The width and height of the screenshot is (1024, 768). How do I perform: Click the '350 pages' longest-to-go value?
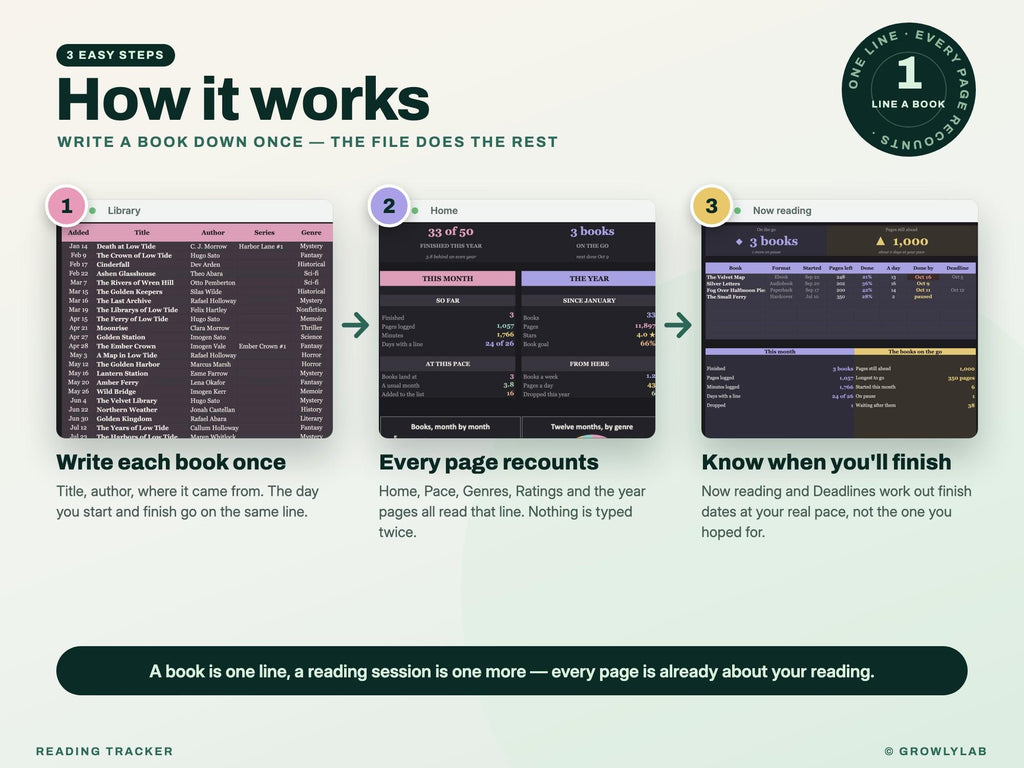click(x=961, y=378)
